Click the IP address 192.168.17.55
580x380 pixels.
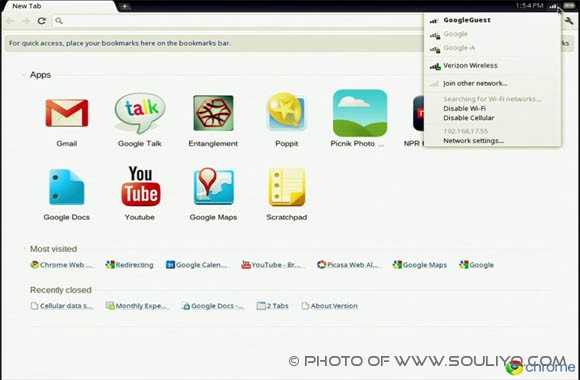coord(465,131)
